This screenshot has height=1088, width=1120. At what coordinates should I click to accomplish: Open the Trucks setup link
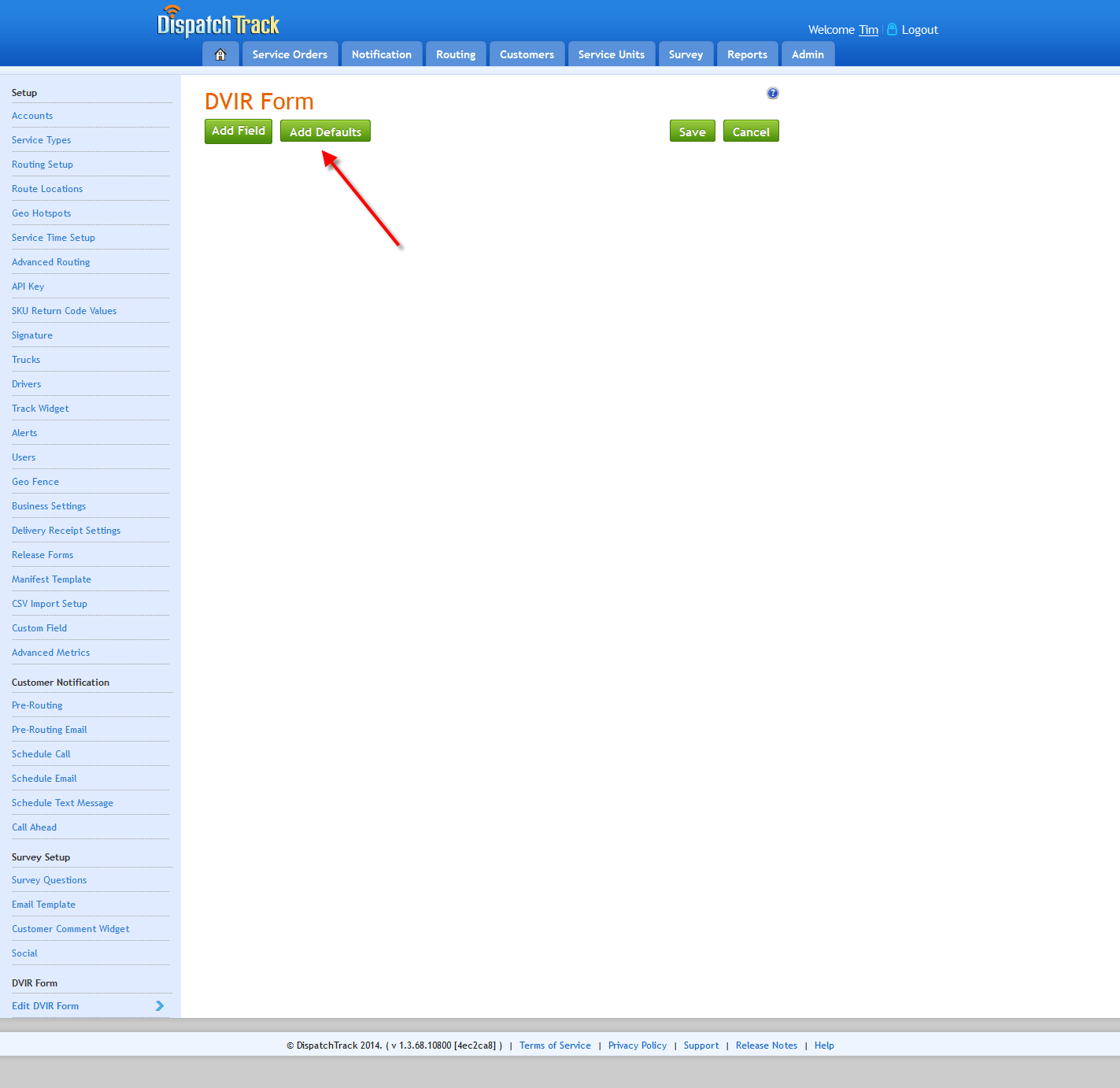point(26,360)
